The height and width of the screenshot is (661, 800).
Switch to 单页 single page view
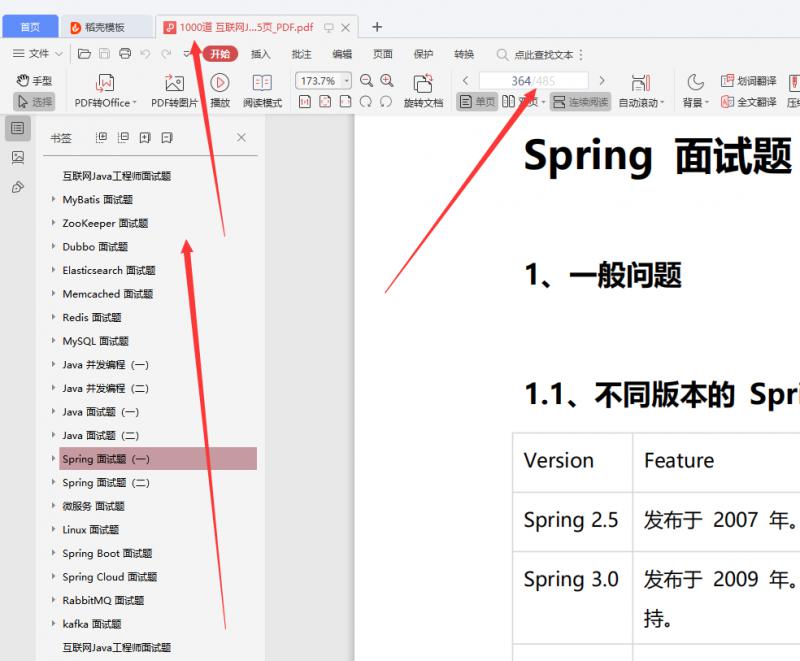(x=477, y=101)
